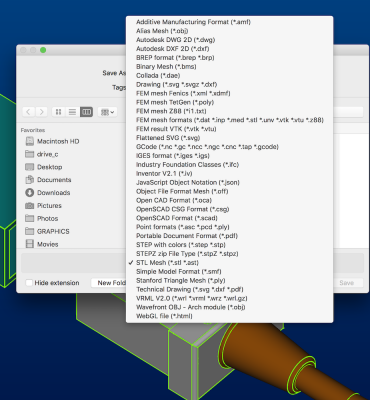This screenshot has height=400, width=370.
Task: Select Collada (*.dae) format
Action: 229,76
